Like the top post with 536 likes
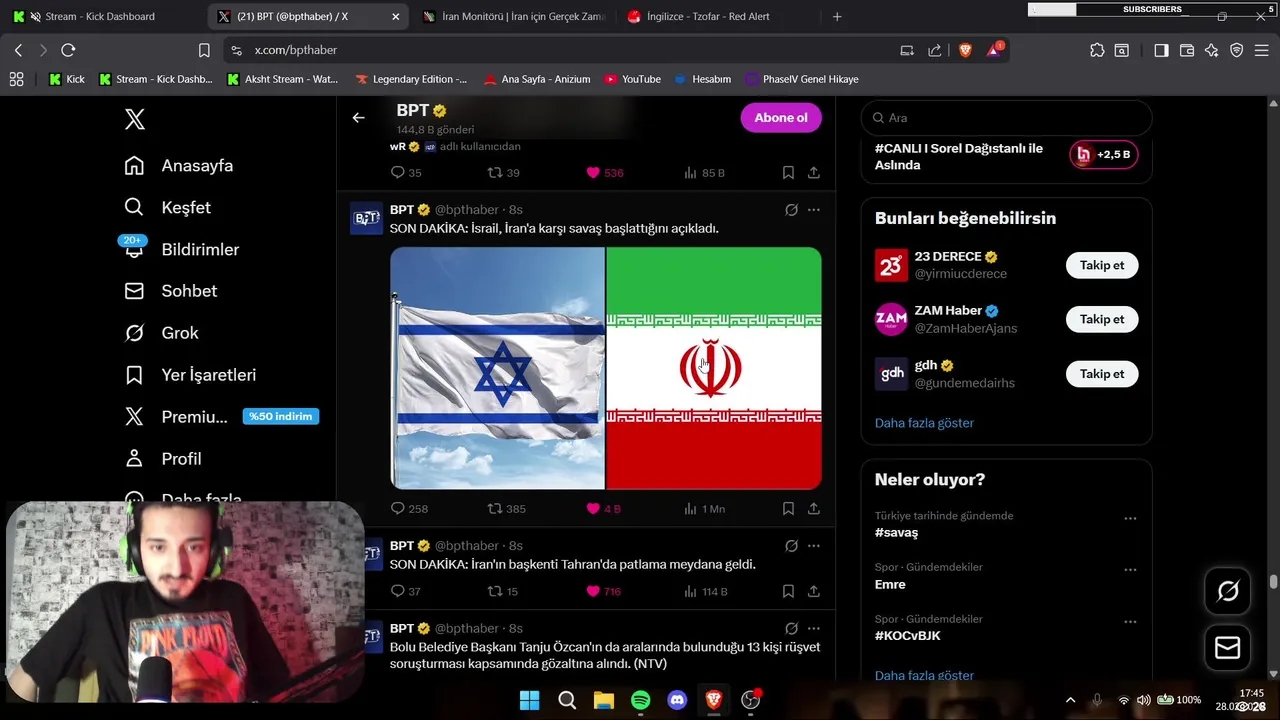 (604, 173)
